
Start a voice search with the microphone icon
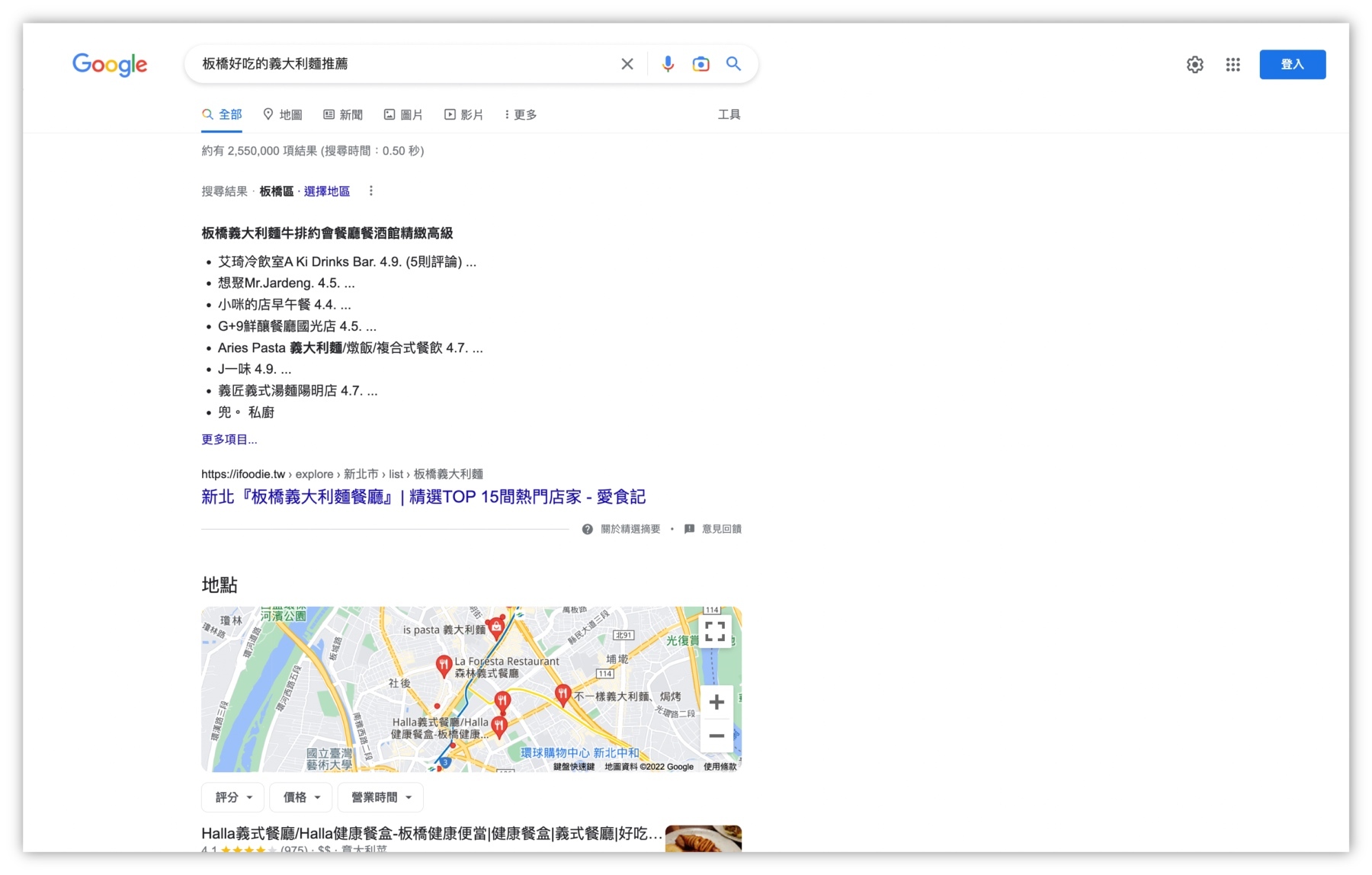(668, 64)
